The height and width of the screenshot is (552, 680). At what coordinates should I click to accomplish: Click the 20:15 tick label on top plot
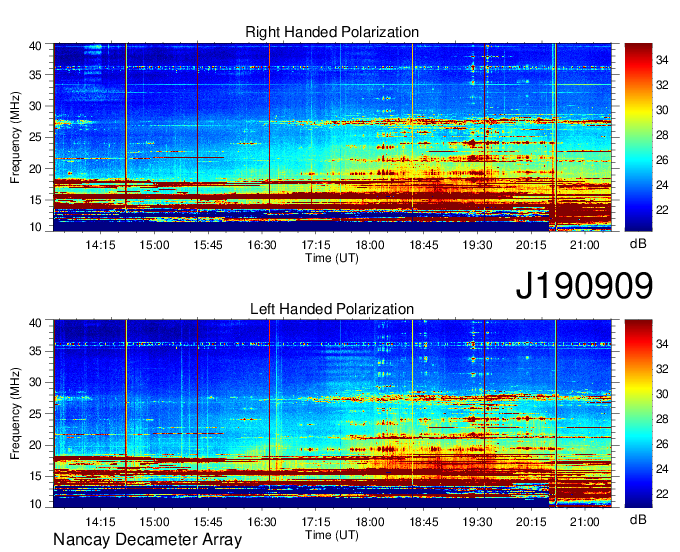coord(531,245)
